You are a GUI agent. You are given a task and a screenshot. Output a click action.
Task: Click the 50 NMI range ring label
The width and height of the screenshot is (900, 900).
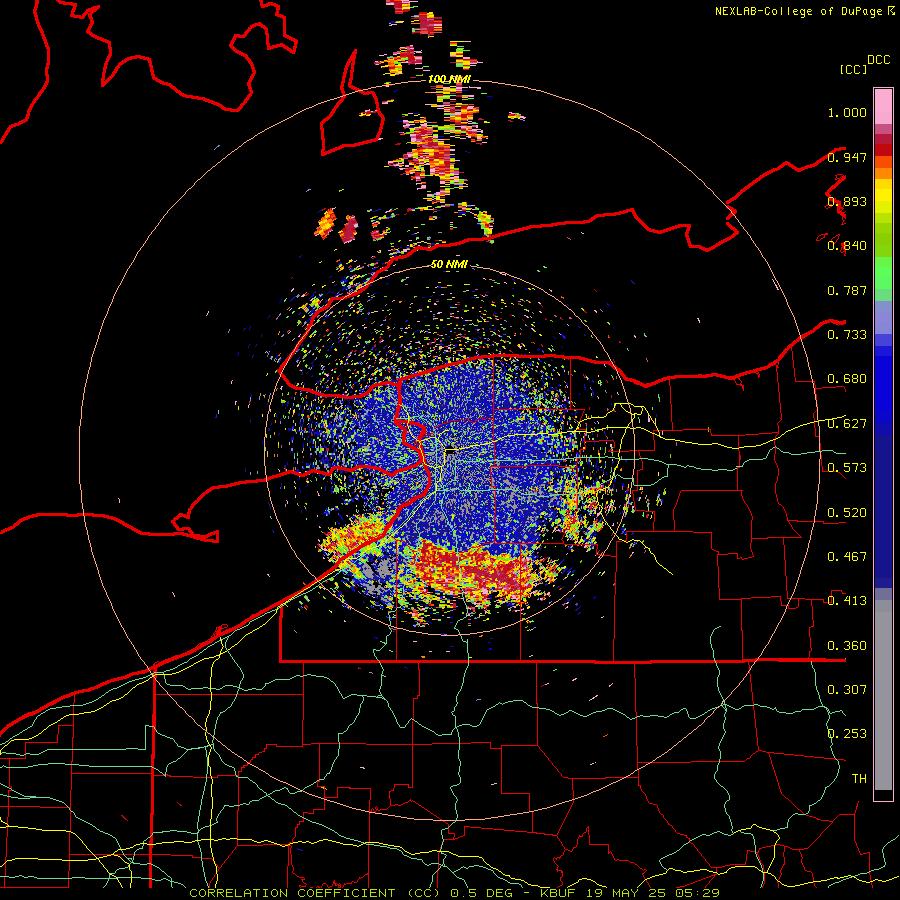tap(449, 265)
